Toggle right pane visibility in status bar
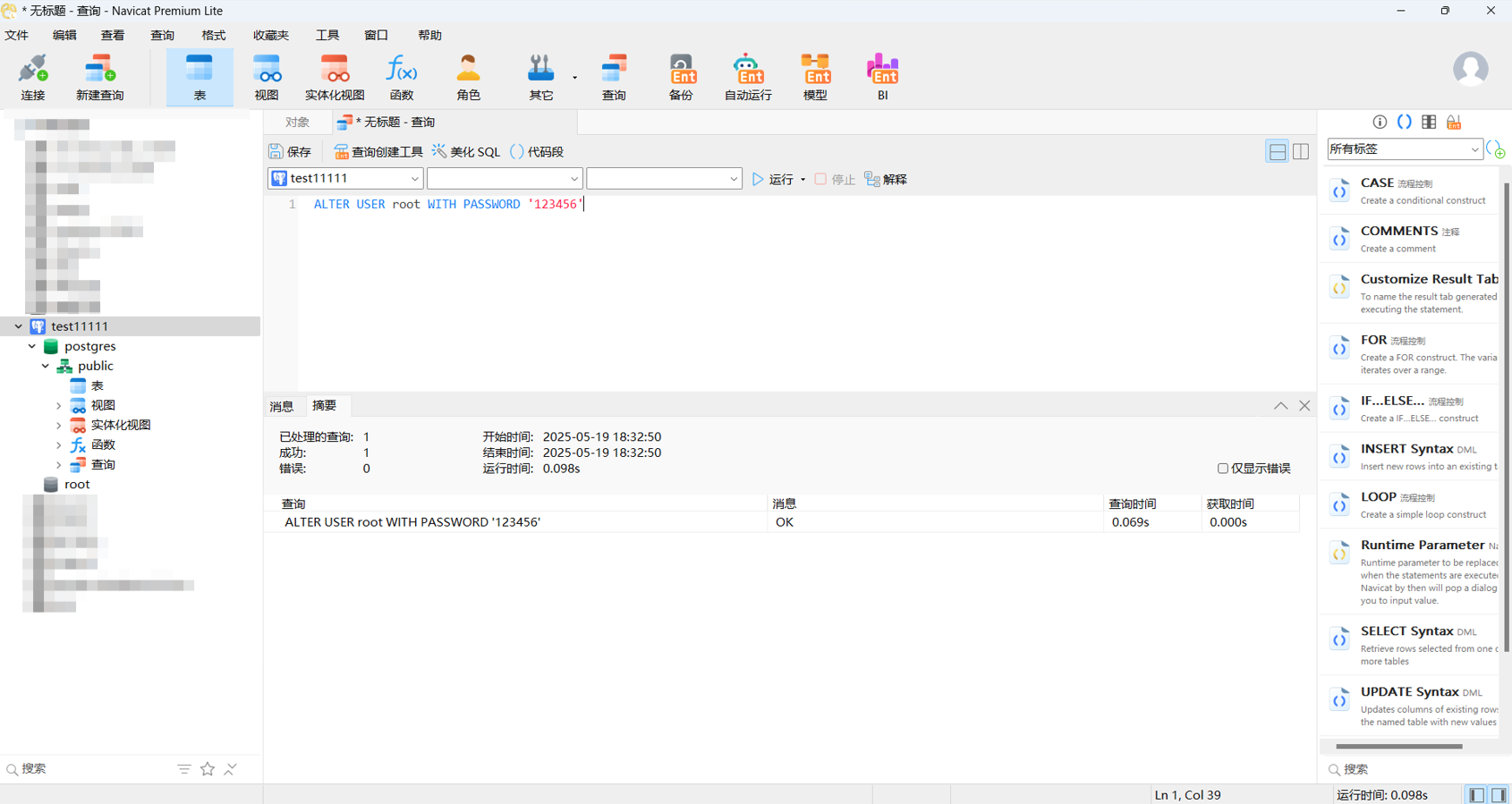The image size is (1512, 804). point(1499,794)
